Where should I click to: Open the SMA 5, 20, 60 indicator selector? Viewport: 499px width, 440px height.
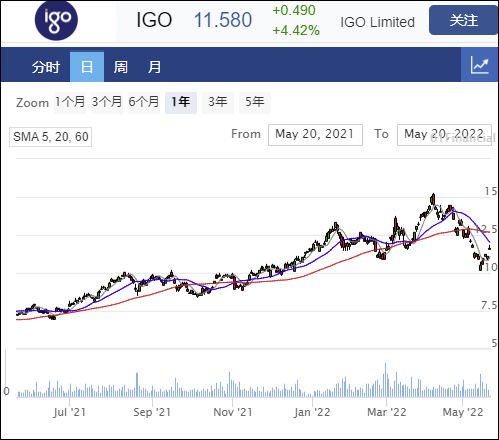(x=50, y=137)
